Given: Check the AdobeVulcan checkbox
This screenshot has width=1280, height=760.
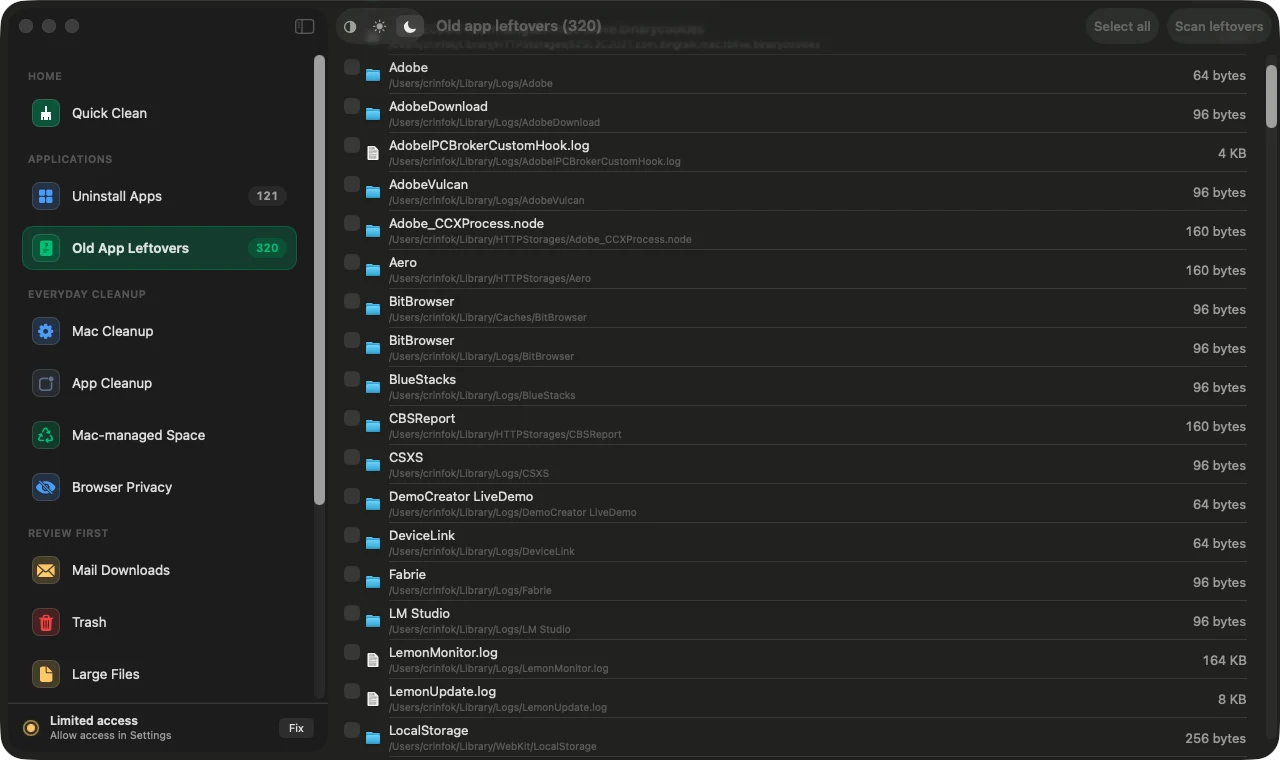Looking at the screenshot, I should pos(352,184).
